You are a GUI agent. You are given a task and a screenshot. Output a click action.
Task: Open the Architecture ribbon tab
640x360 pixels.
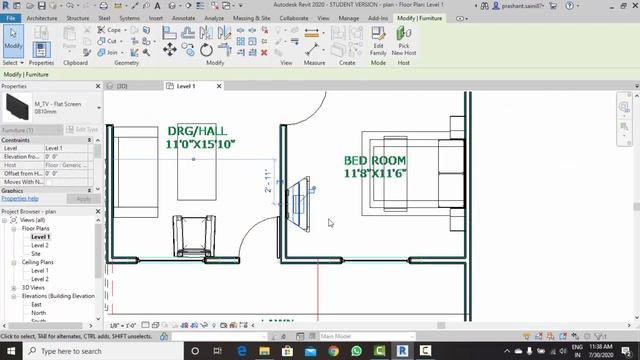click(42, 18)
